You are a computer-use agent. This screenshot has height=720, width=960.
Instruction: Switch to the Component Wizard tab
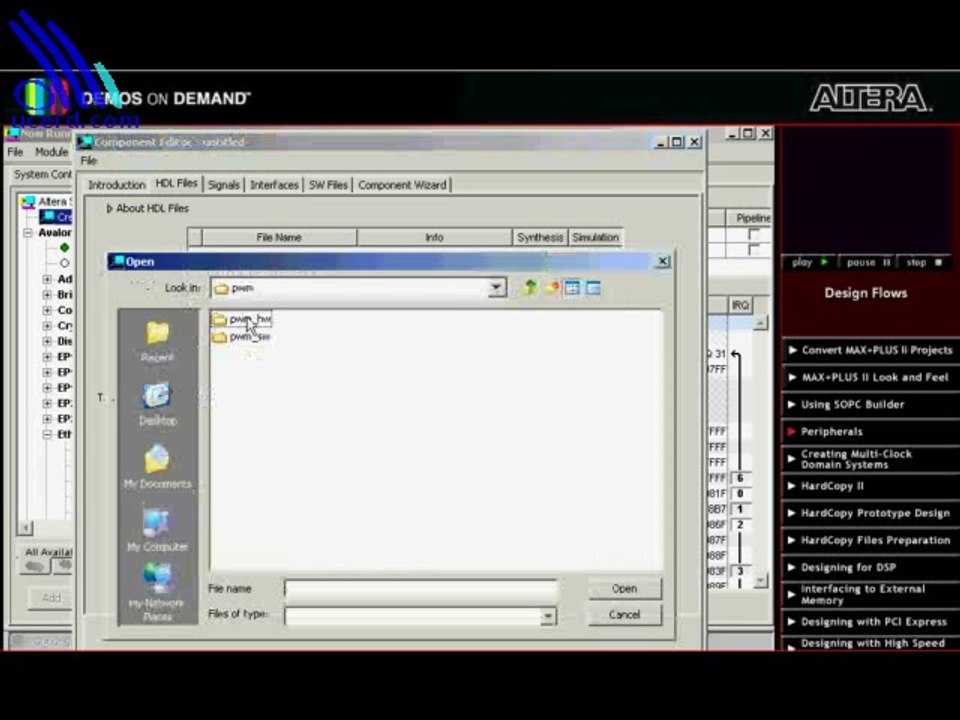[x=402, y=185]
